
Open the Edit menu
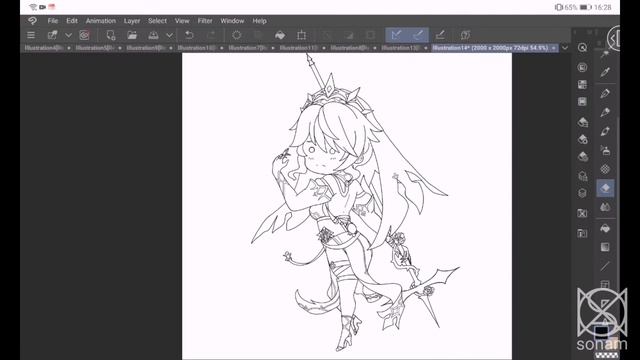[x=72, y=21]
